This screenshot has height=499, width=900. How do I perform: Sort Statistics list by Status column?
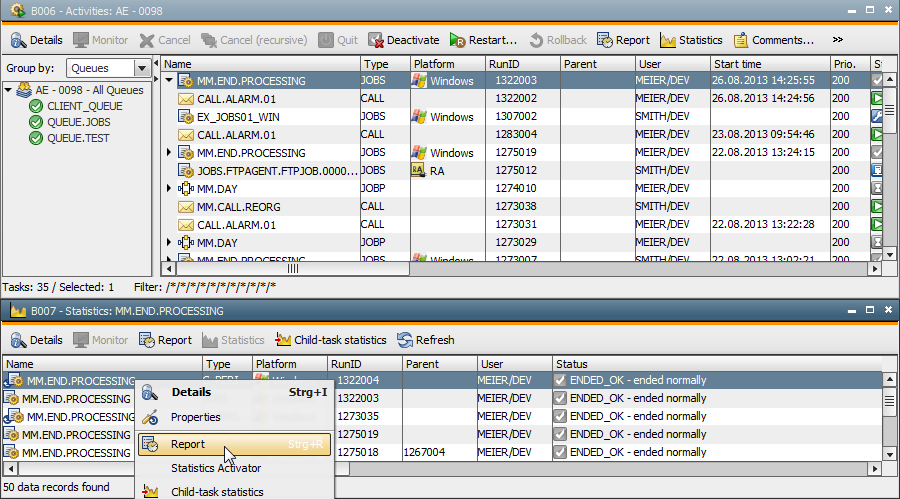click(x=717, y=364)
